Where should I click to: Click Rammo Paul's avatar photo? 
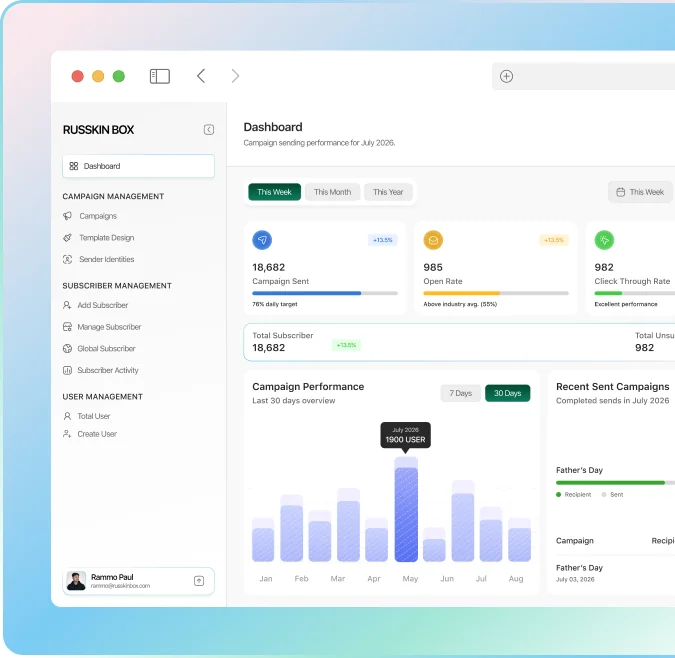click(76, 581)
